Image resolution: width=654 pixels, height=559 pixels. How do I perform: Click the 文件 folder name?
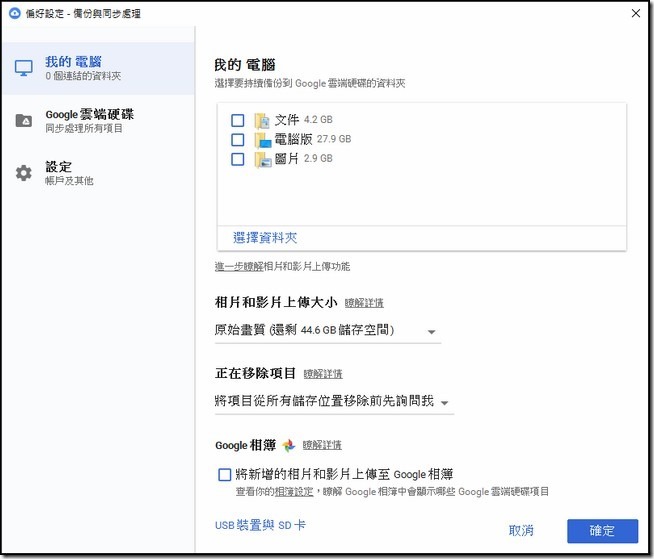tap(287, 120)
